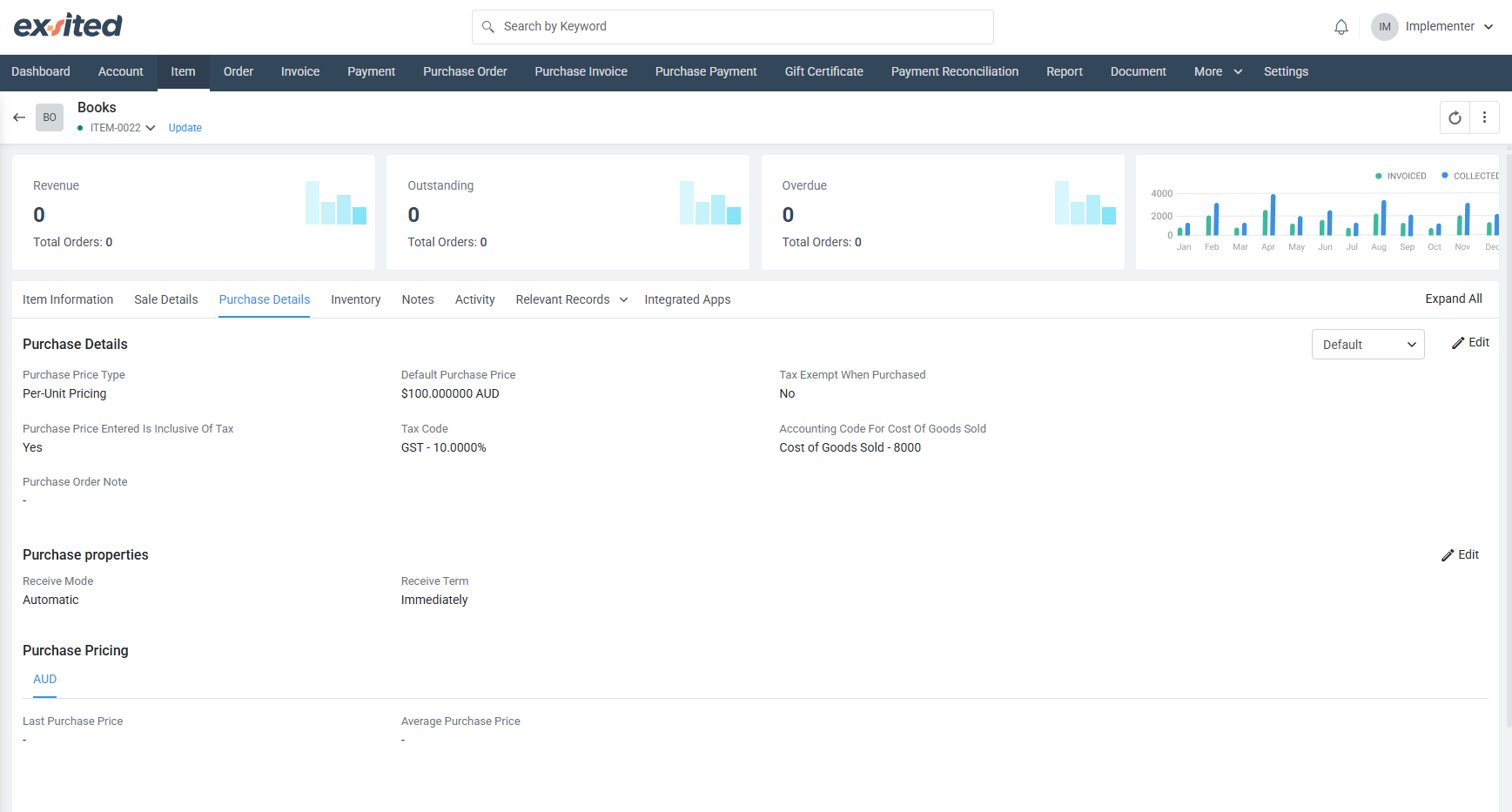Screen dimensions: 1512x812
Task: Open the Activity tab
Action: (x=475, y=299)
